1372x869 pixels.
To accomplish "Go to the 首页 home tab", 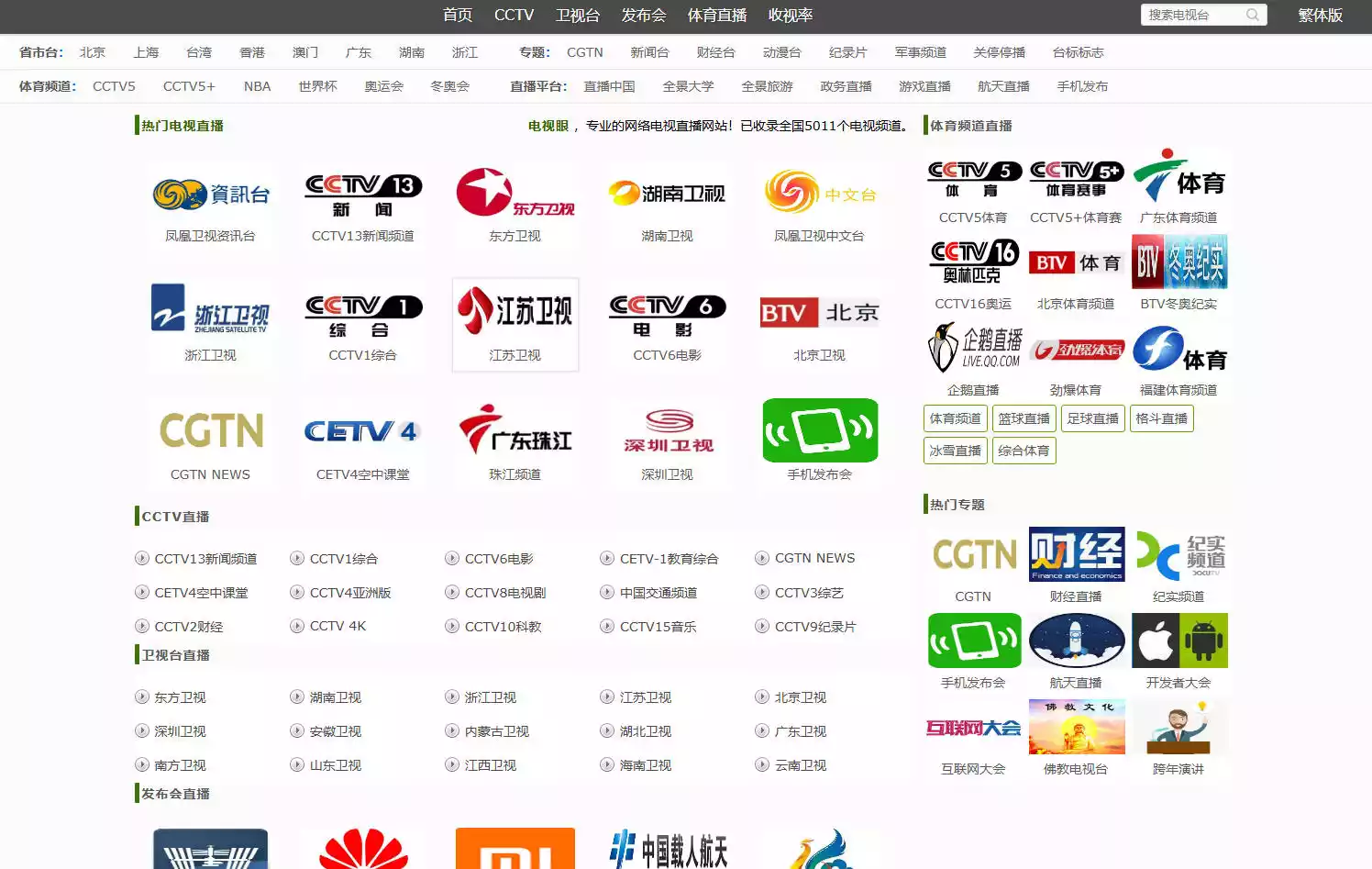I will tap(458, 16).
